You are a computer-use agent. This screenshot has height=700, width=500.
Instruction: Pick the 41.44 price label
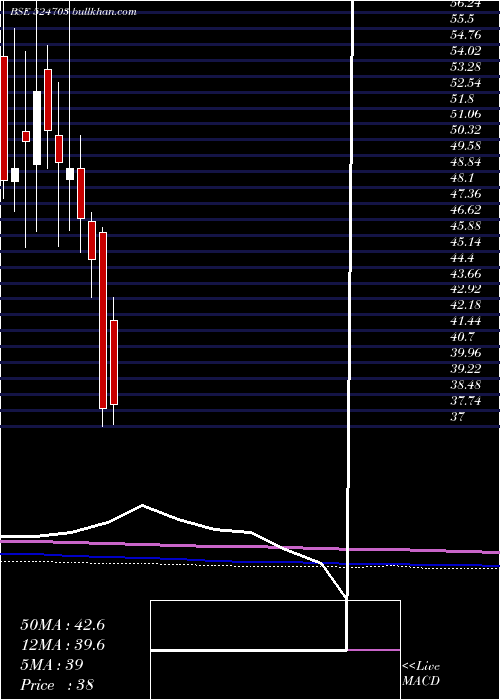(465, 321)
